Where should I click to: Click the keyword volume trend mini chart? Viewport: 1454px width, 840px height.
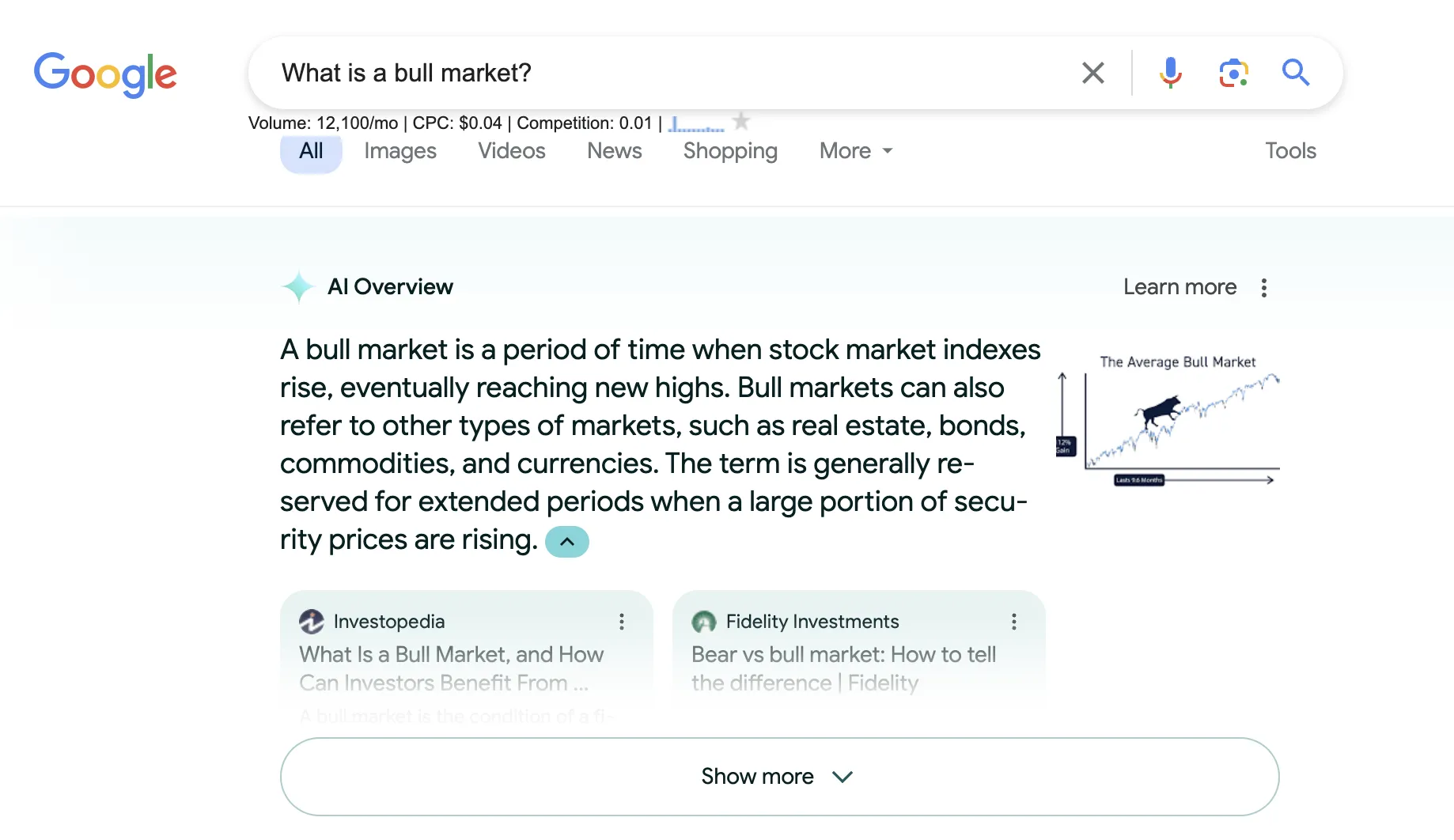pos(696,124)
